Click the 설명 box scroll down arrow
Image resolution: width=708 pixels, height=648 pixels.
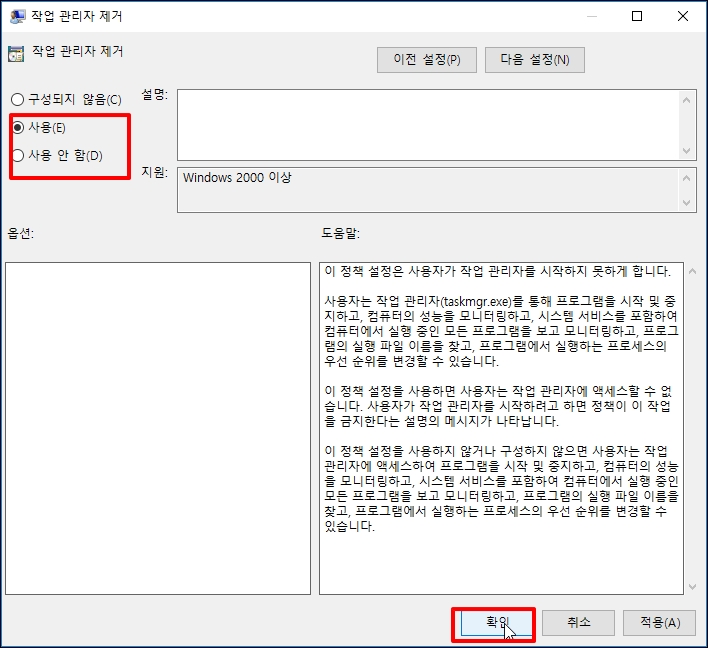pyautogui.click(x=687, y=150)
